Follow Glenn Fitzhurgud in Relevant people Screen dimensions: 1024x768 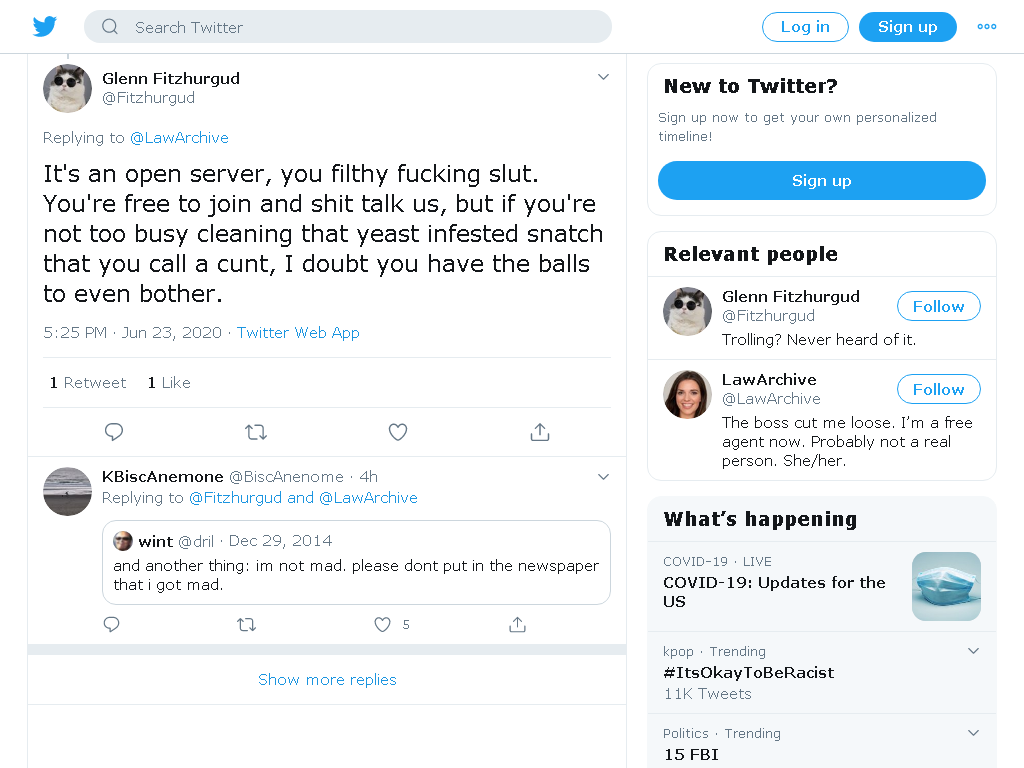pos(938,306)
